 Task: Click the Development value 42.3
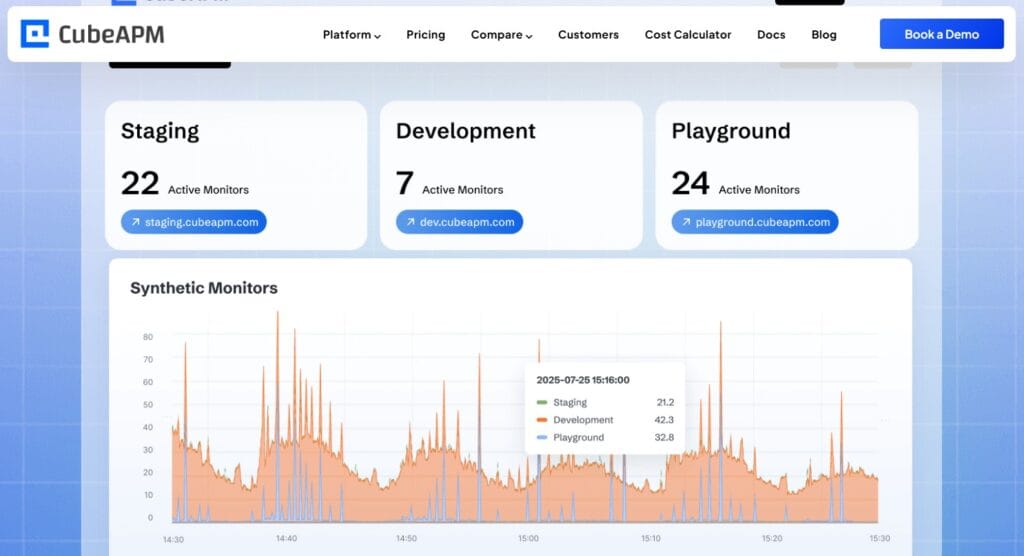tap(664, 420)
